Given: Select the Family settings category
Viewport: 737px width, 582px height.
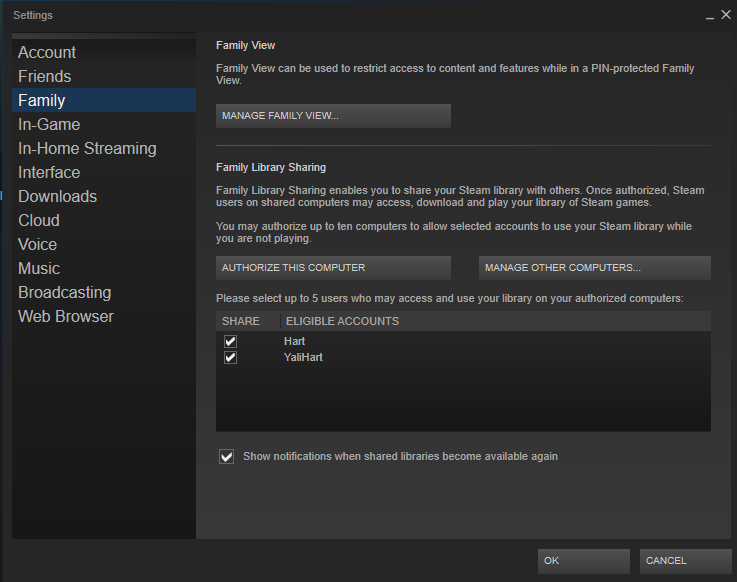Looking at the screenshot, I should pos(104,100).
